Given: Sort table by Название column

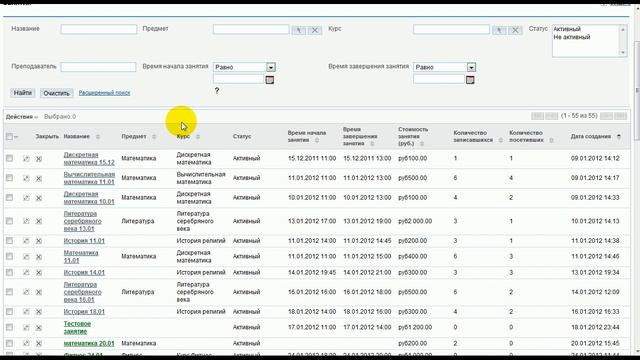Looking at the screenshot, I should click(x=98, y=137).
